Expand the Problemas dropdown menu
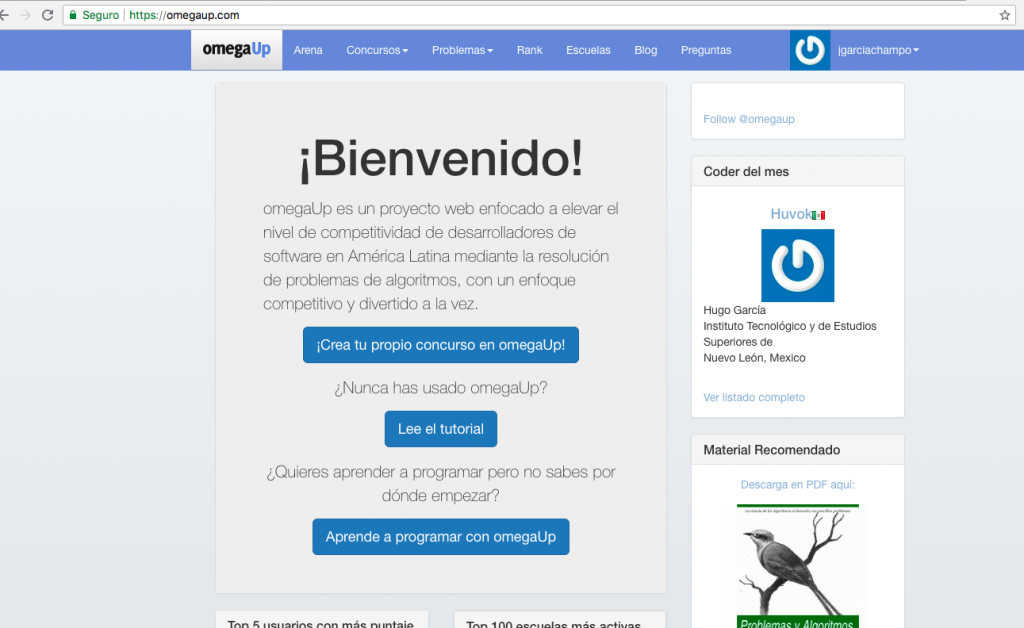 coord(462,50)
